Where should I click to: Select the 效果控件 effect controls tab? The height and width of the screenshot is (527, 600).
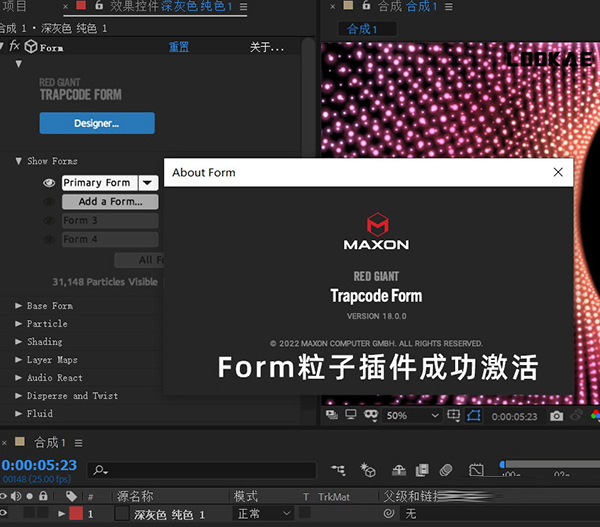coord(171,6)
